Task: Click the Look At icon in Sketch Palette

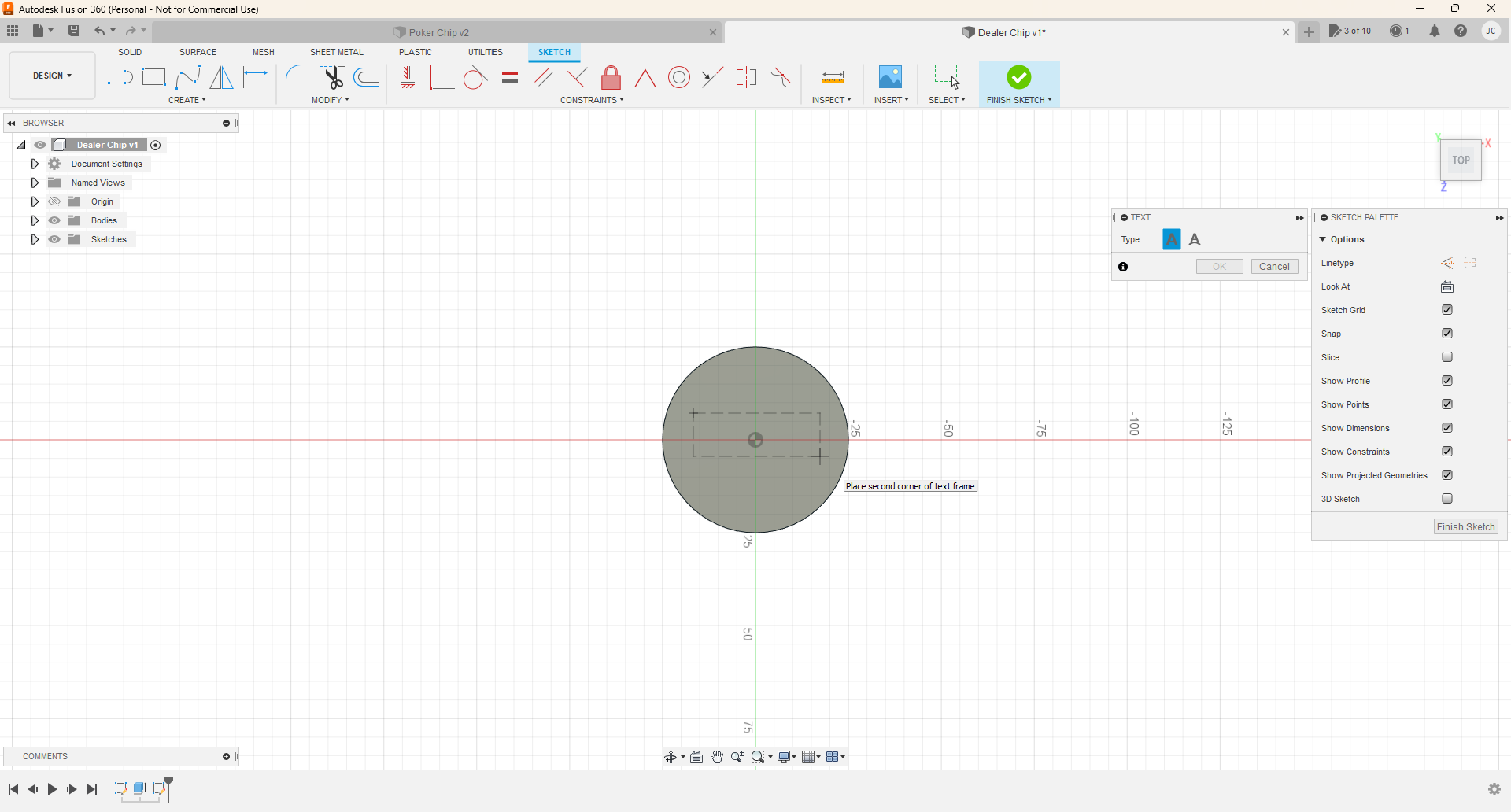Action: tap(1446, 286)
